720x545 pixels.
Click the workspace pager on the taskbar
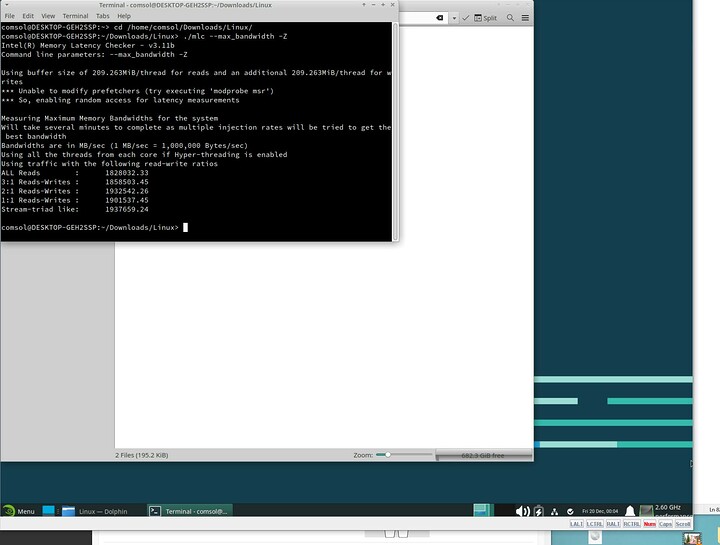click(482, 511)
